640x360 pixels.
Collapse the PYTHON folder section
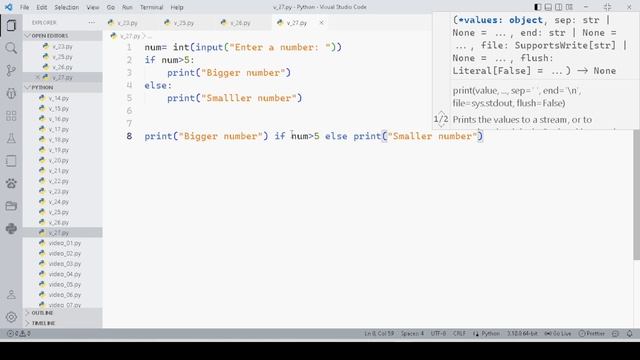coord(63,87)
